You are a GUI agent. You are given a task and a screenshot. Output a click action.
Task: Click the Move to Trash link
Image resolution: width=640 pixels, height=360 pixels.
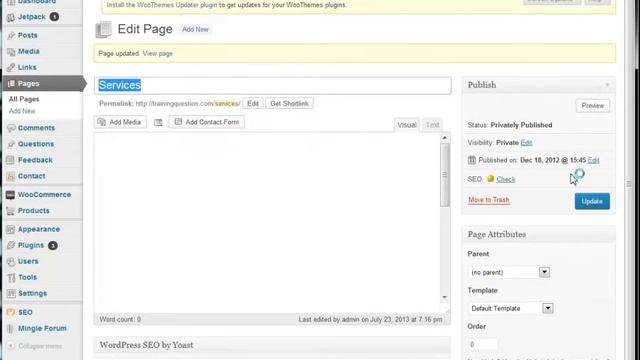point(489,200)
